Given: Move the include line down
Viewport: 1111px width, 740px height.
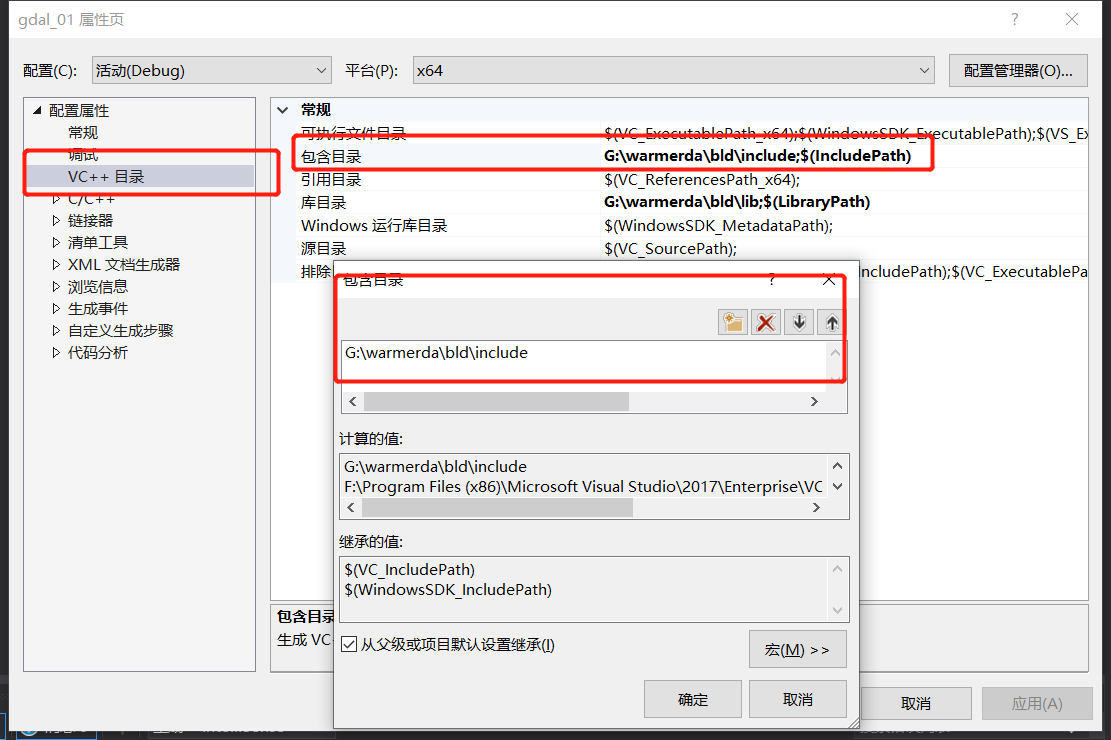Looking at the screenshot, I should [799, 323].
